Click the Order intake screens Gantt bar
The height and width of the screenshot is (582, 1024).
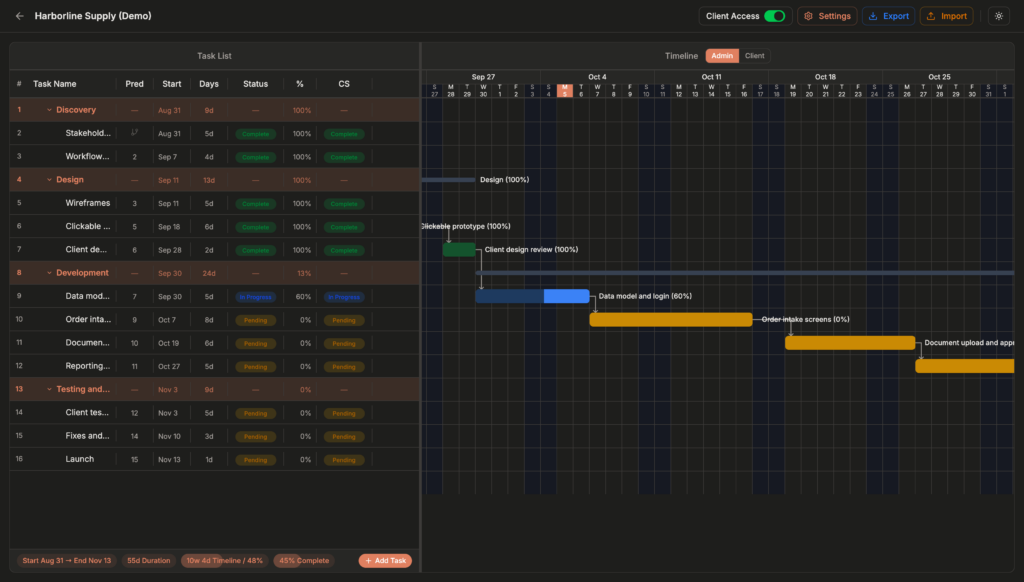click(x=671, y=319)
